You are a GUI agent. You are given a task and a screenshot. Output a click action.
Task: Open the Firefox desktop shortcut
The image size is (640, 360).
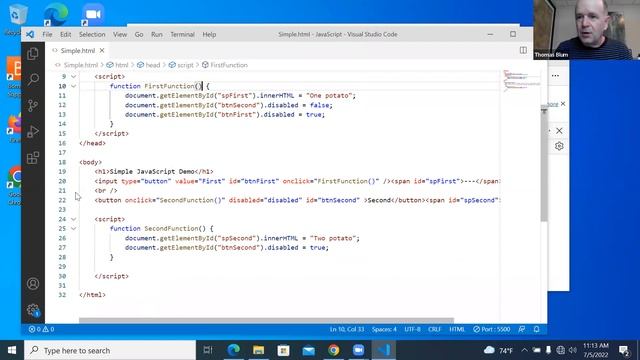click(14, 128)
